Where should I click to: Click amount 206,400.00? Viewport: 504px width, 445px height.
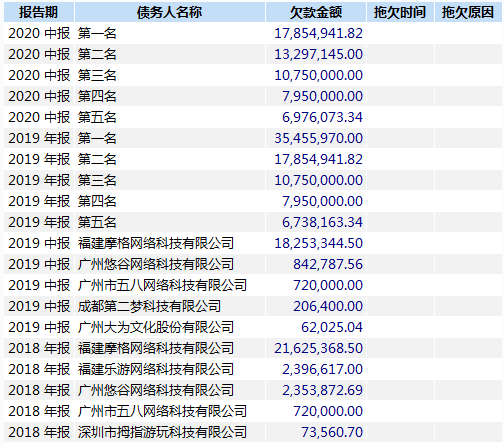click(x=328, y=306)
